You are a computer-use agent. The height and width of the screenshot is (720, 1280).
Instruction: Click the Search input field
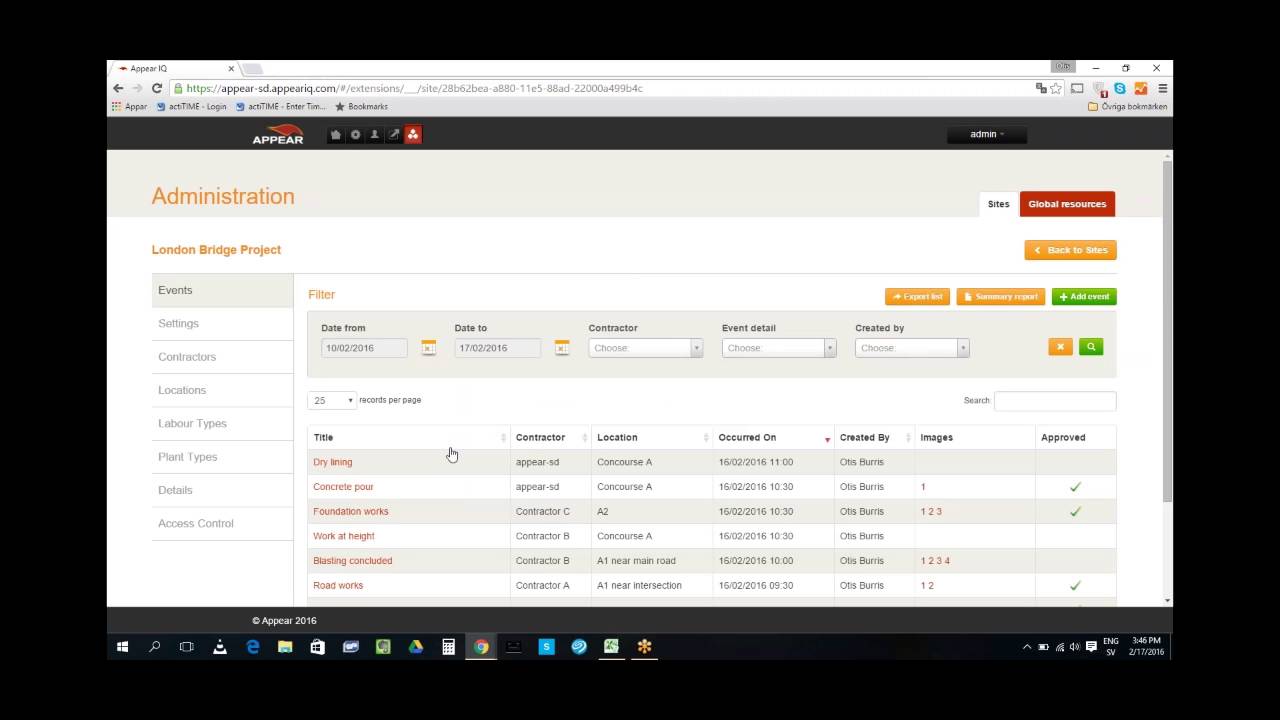[1055, 400]
